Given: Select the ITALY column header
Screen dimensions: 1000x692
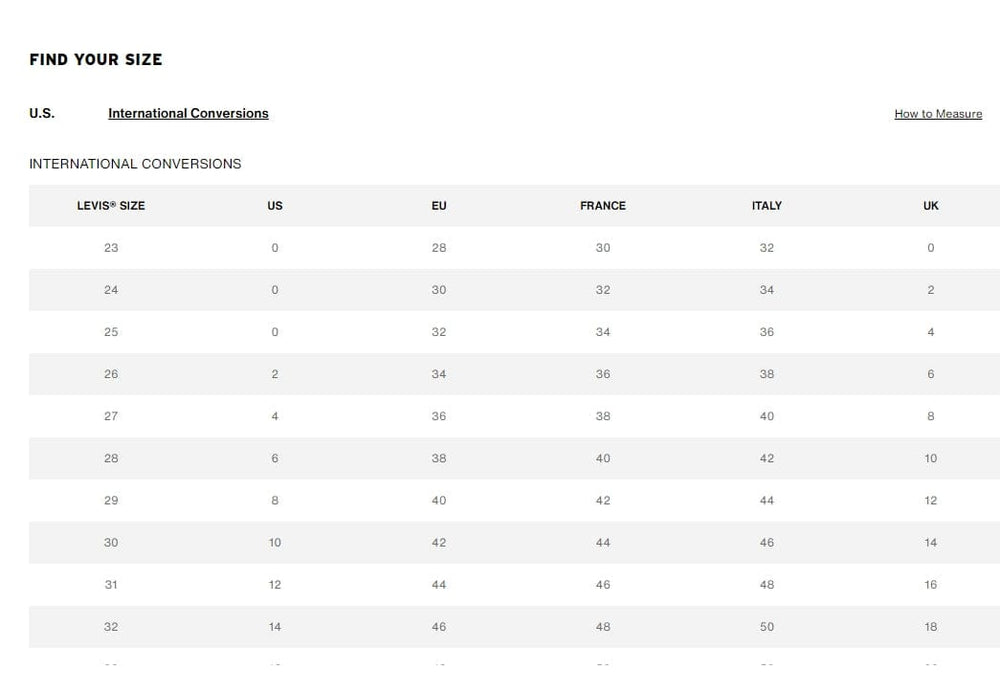Looking at the screenshot, I should (766, 206).
